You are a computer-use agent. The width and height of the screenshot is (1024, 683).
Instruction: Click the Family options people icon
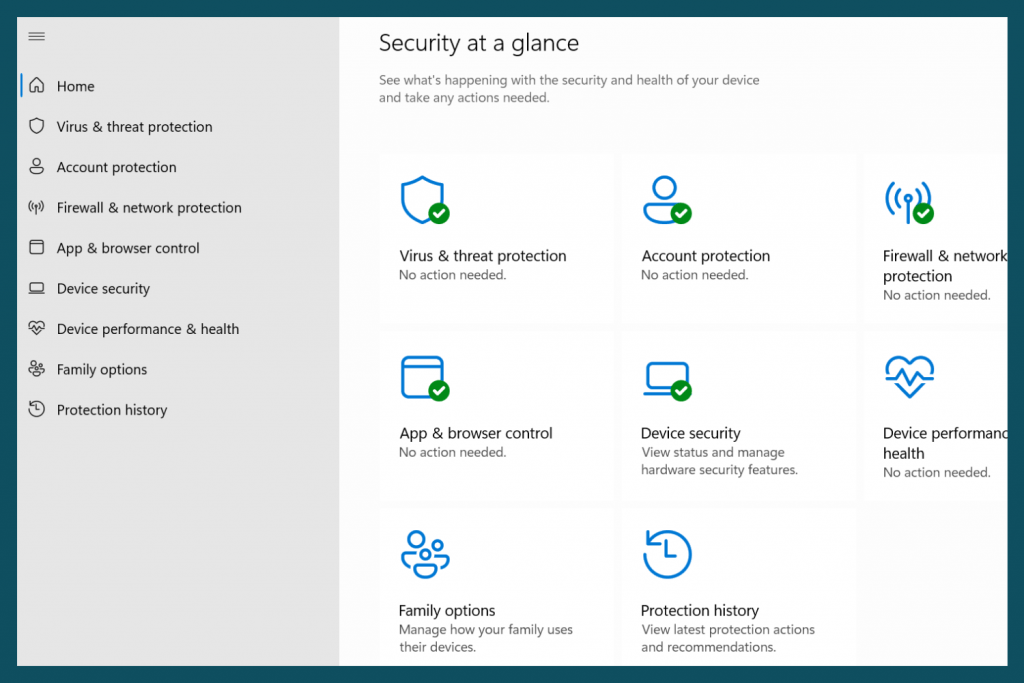(x=424, y=554)
